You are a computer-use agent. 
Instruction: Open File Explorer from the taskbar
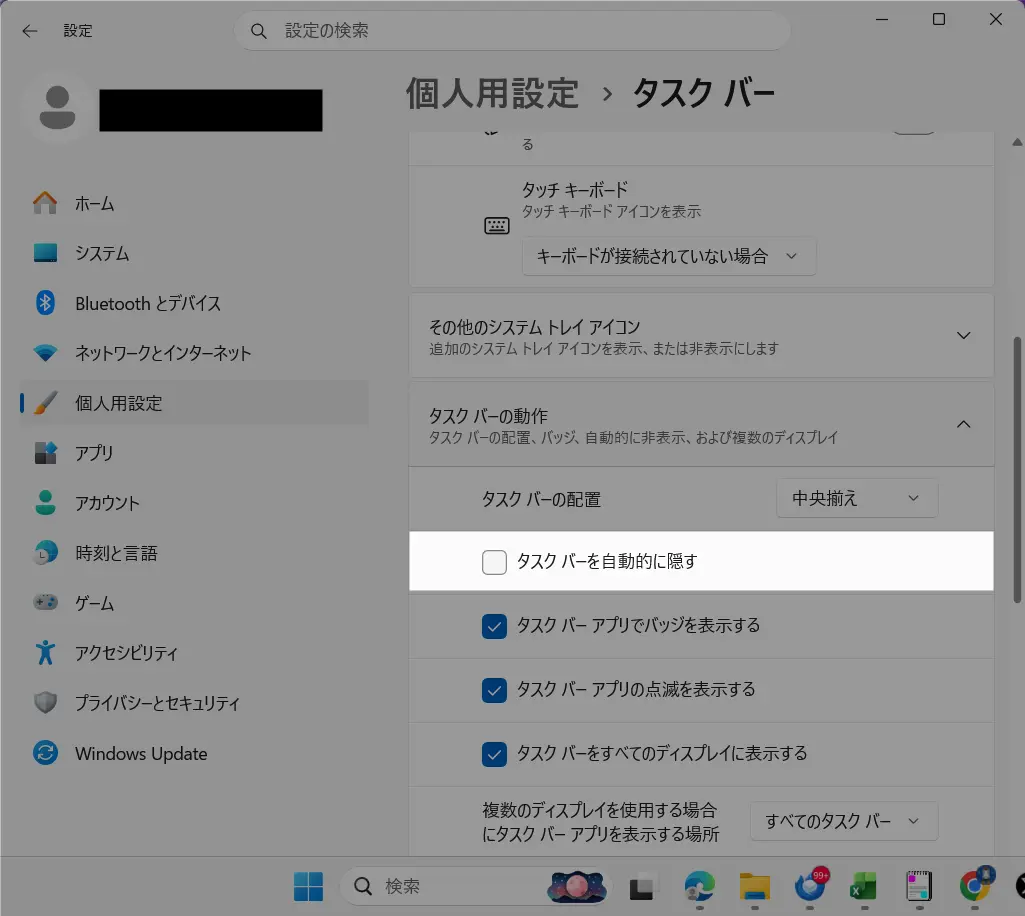coord(754,886)
